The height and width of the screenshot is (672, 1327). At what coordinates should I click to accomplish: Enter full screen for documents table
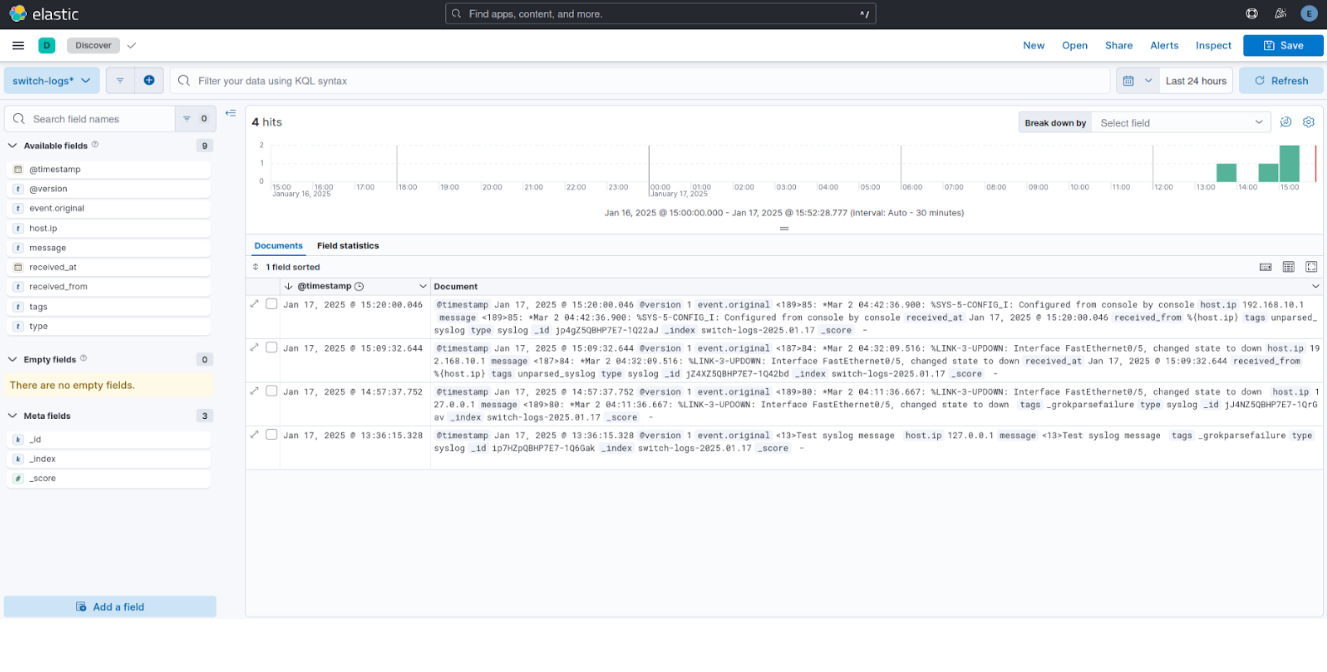click(1311, 267)
